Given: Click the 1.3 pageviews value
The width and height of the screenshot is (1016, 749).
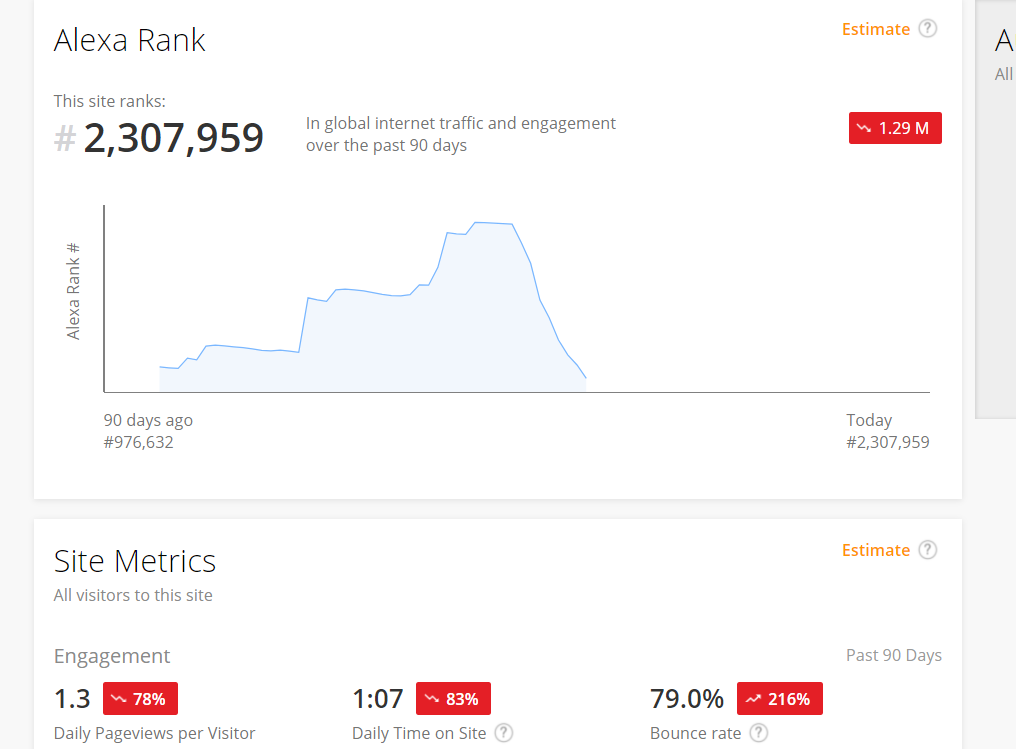Looking at the screenshot, I should 72,698.
